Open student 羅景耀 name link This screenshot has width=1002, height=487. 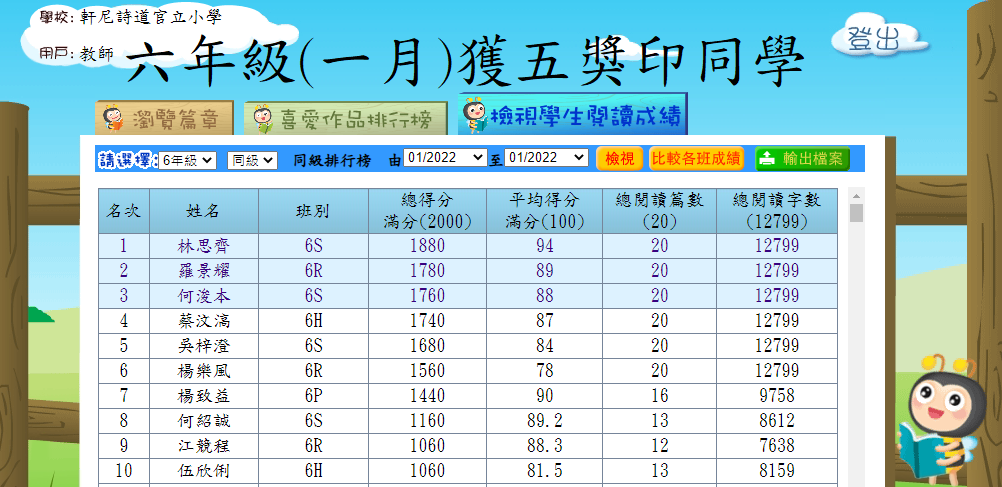202,271
